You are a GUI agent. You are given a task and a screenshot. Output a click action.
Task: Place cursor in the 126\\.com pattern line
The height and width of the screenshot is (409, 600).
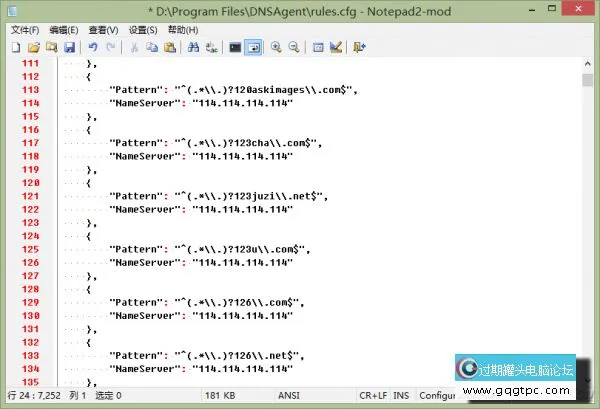point(207,303)
